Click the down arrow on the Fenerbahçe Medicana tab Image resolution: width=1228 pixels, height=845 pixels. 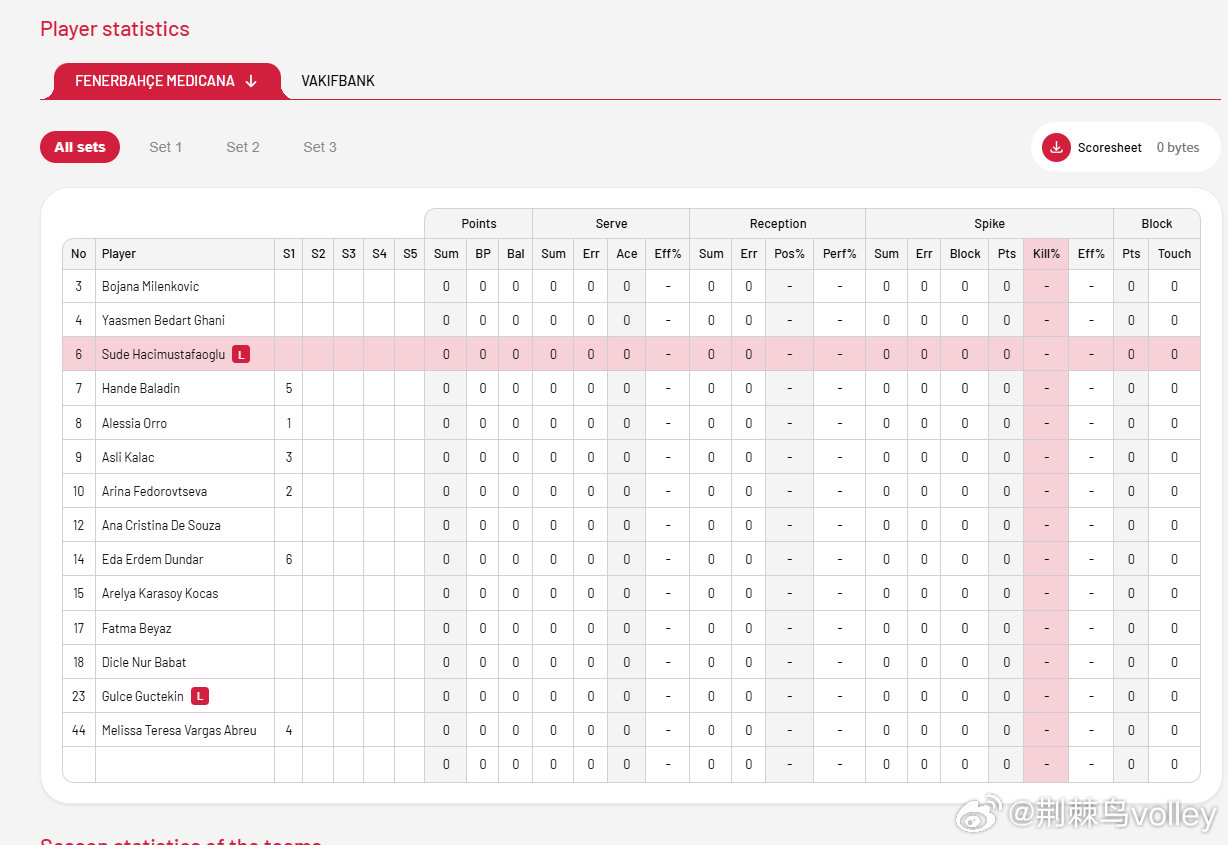251,81
